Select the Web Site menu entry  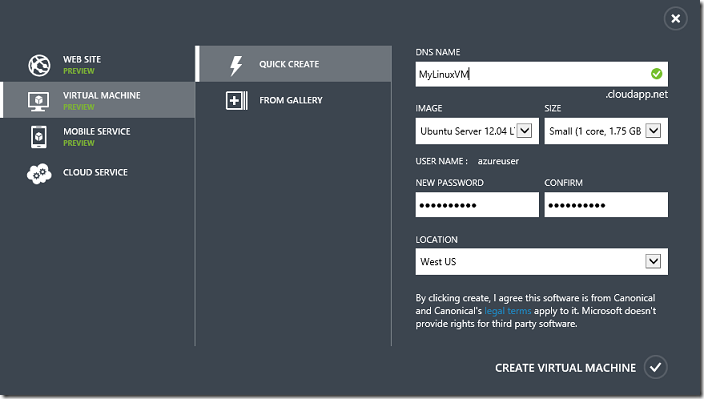click(x=97, y=65)
